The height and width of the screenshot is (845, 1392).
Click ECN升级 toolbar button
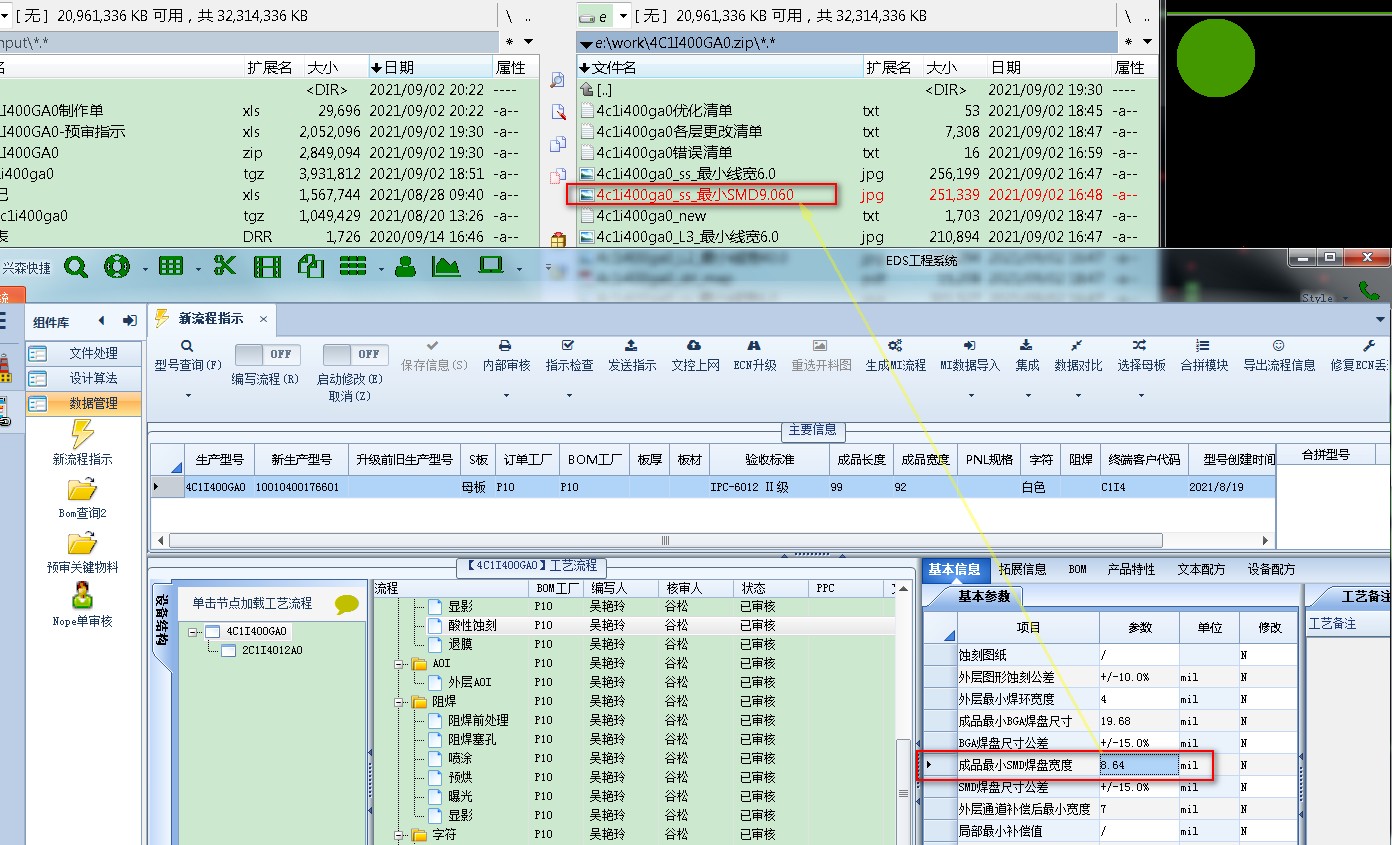tap(755, 356)
